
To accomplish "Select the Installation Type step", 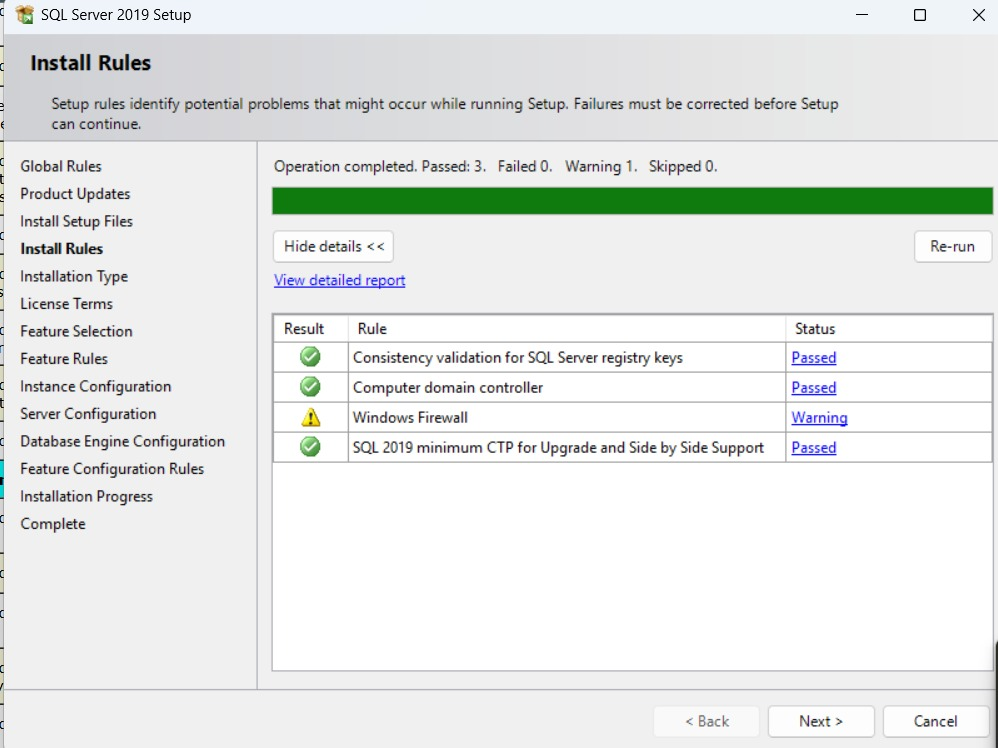I will (x=74, y=276).
